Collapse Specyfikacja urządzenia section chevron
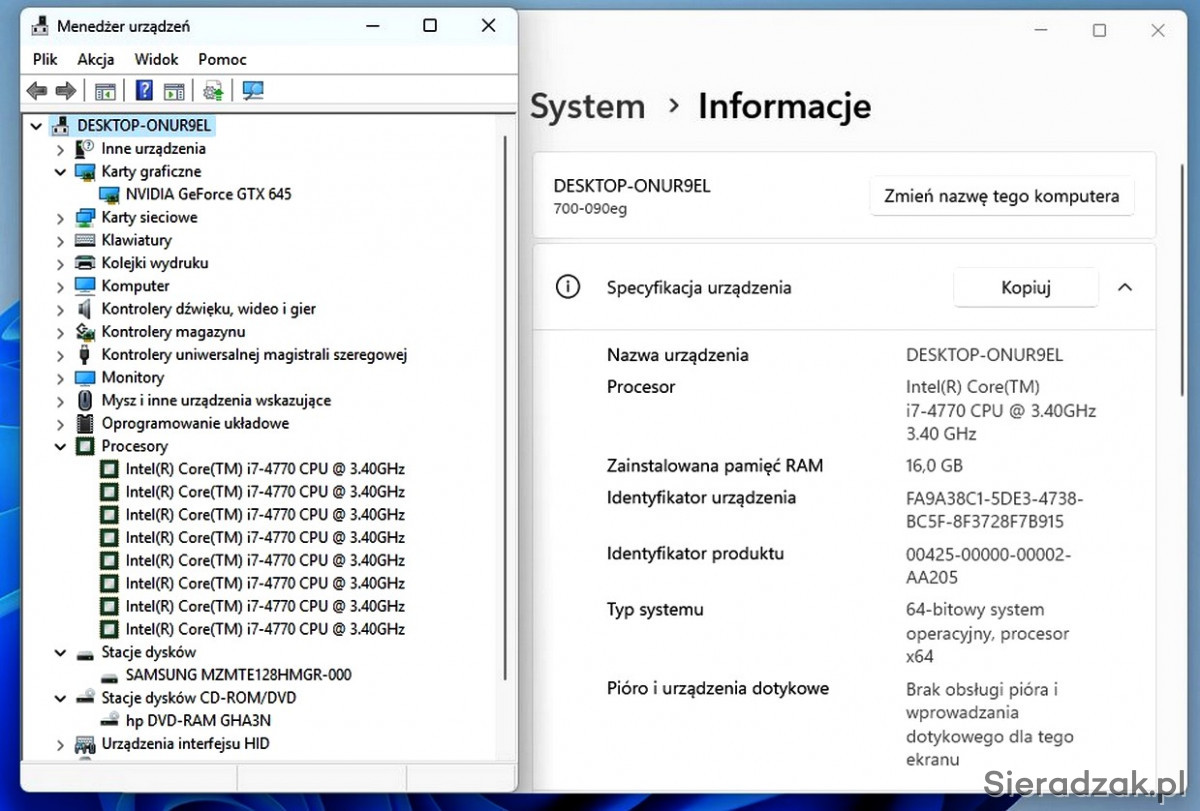Viewport: 1200px width, 811px height. pyautogui.click(x=1125, y=288)
